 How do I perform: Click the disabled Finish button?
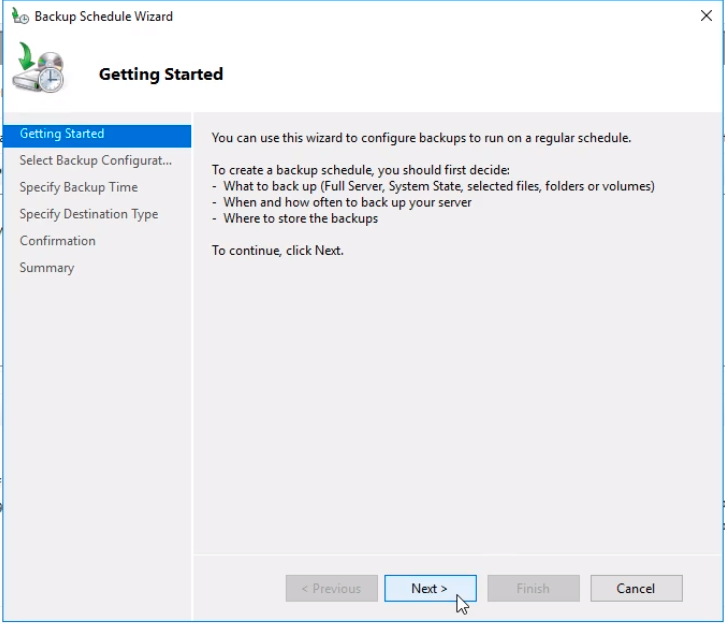coord(532,588)
